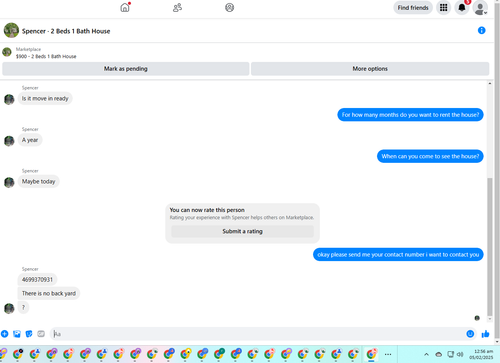Open the Friends icon in top navigation

[x=177, y=7]
